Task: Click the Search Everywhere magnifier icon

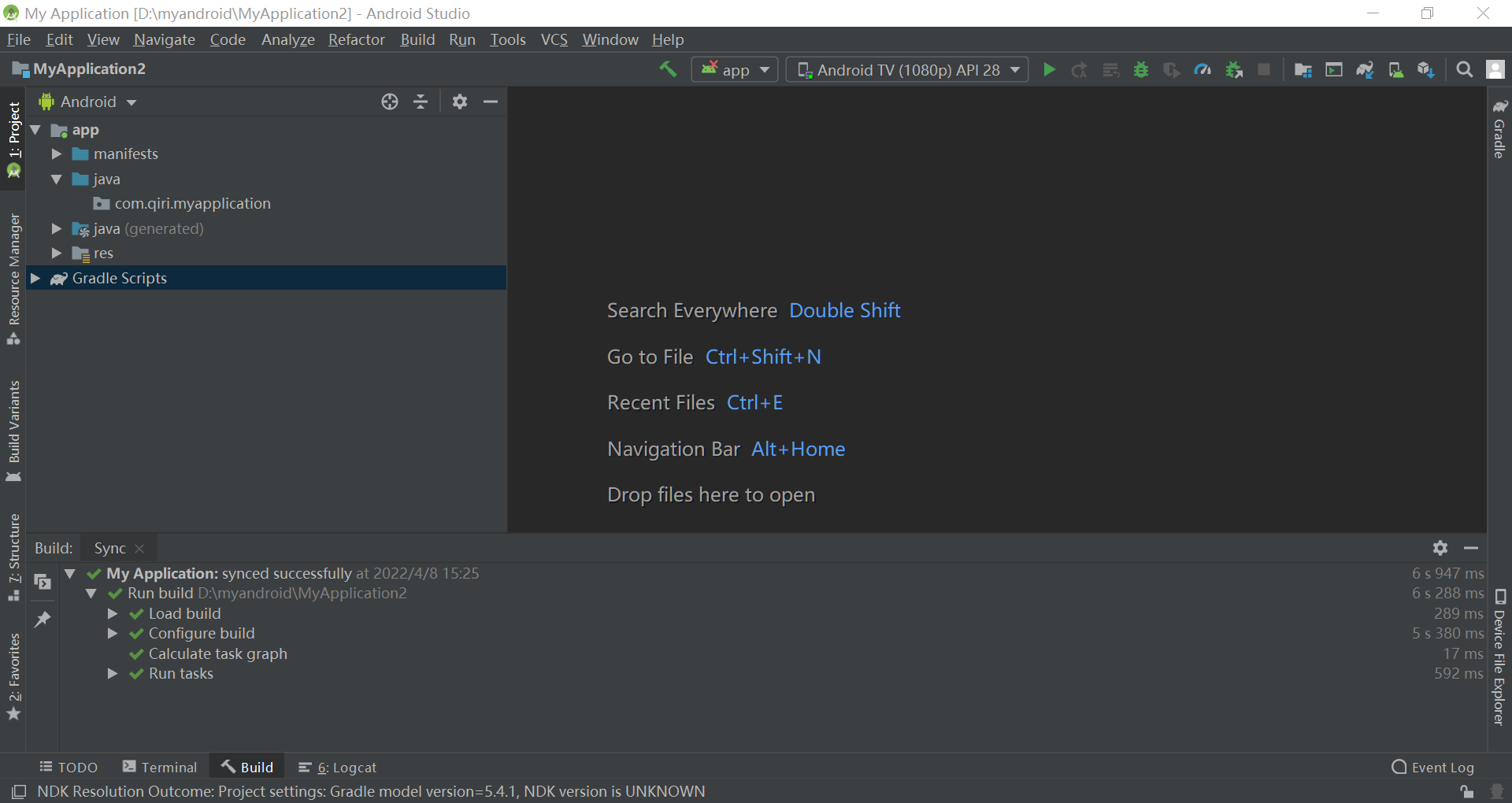Action: pos(1465,69)
